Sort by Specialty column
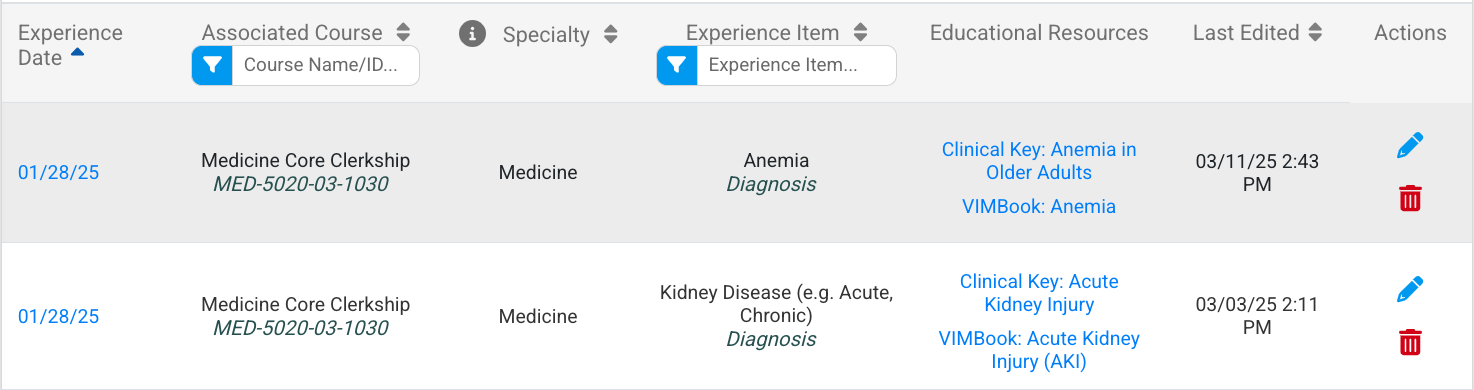1474x390 pixels. 611,35
